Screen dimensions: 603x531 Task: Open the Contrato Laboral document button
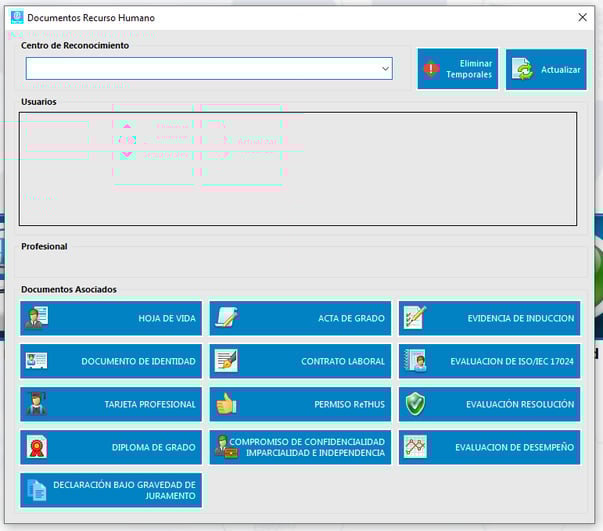300,361
